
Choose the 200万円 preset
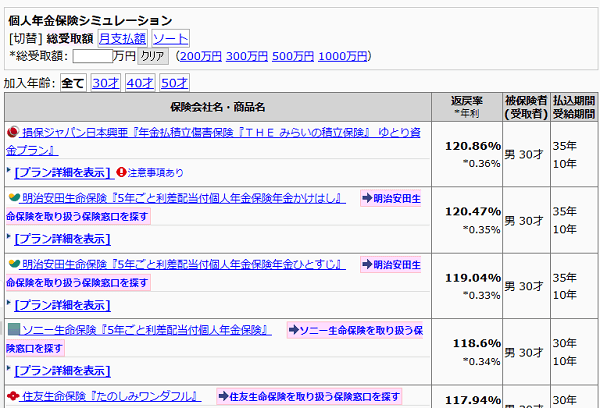point(201,56)
